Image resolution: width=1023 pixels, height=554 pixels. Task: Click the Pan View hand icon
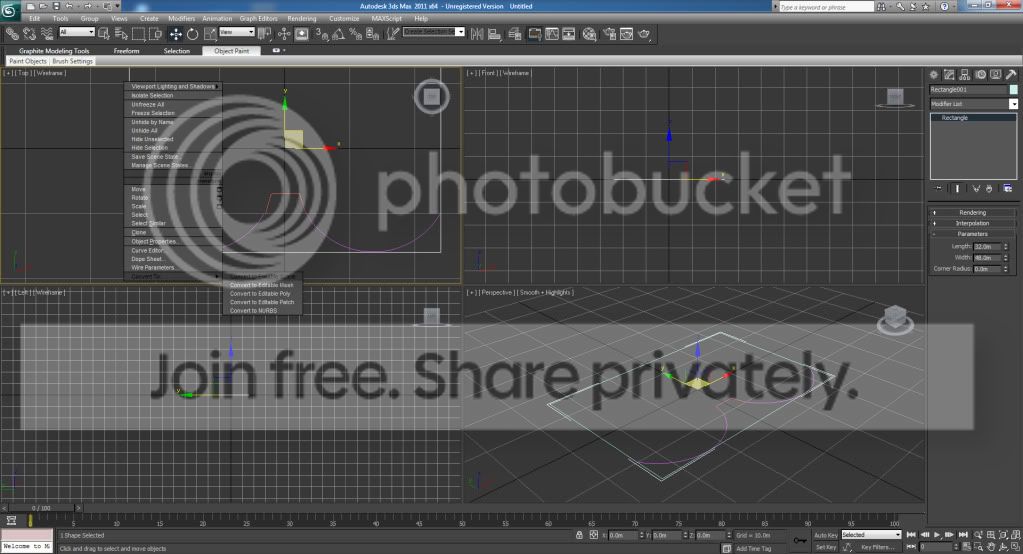click(x=991, y=547)
